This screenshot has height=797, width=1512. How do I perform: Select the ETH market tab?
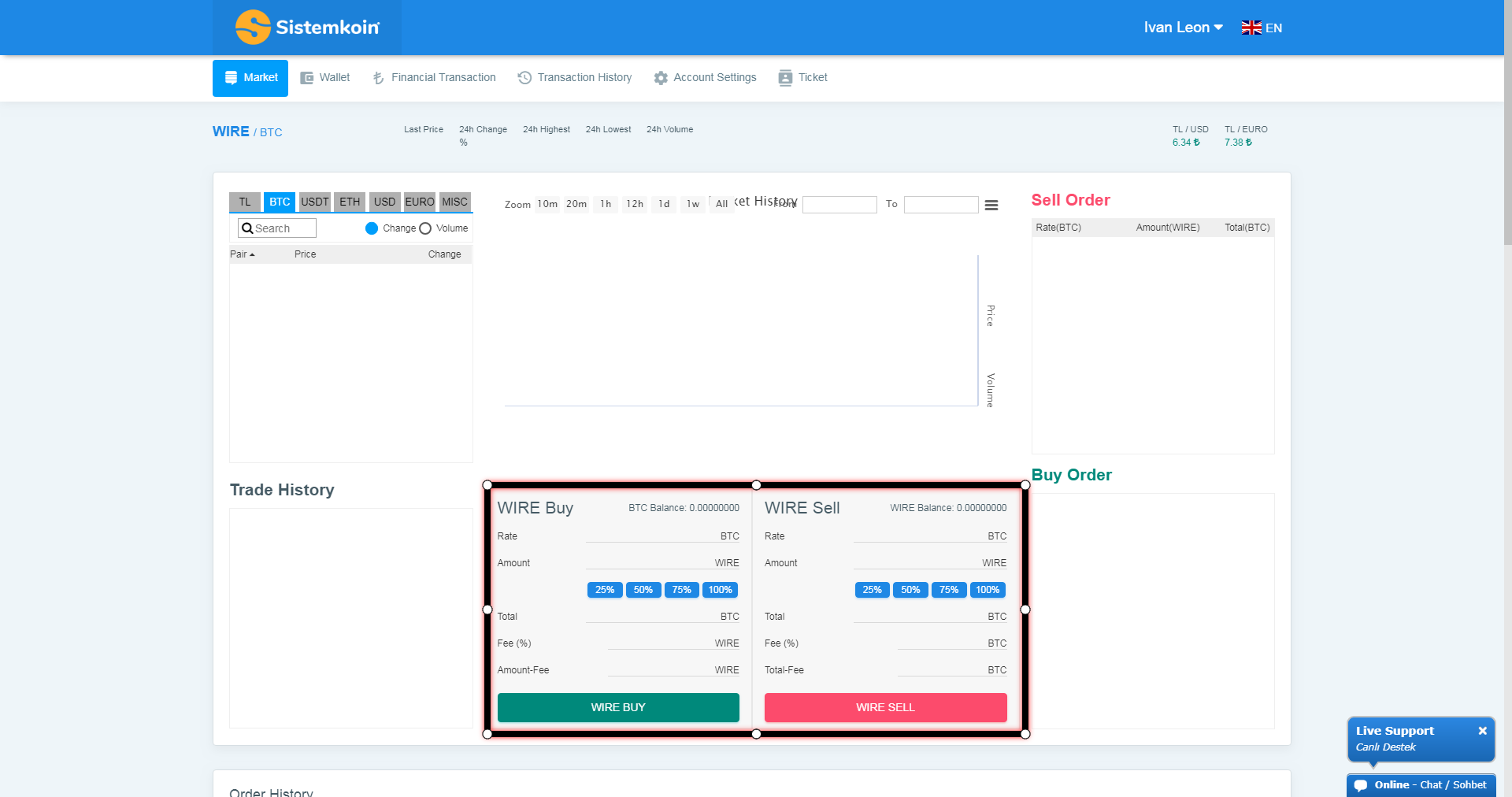350,202
